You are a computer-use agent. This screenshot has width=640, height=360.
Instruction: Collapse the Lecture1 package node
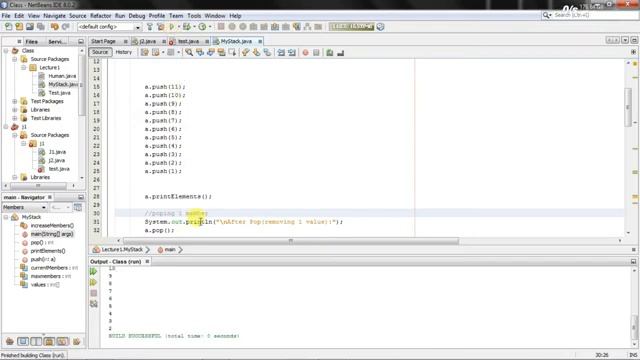tap(24, 67)
